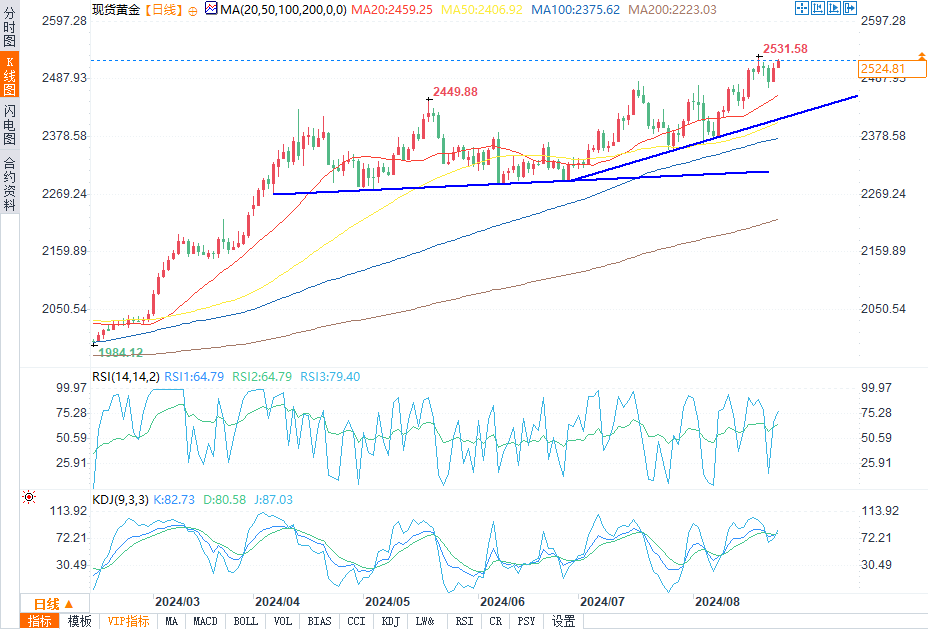The width and height of the screenshot is (928, 629).
Task: Enable the MACD indicator
Action: [x=205, y=621]
